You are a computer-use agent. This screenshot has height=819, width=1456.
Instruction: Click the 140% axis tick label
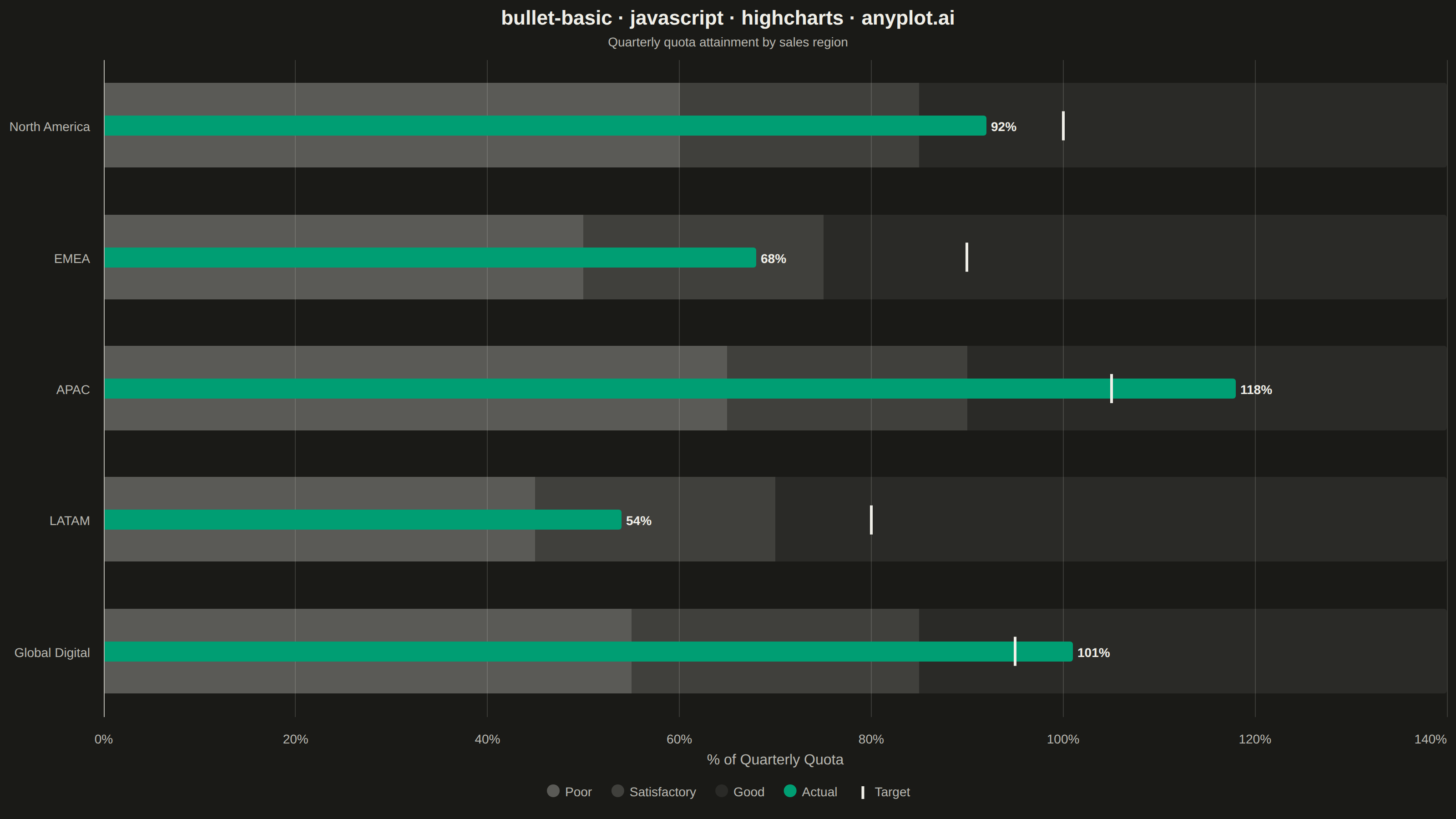(1431, 739)
